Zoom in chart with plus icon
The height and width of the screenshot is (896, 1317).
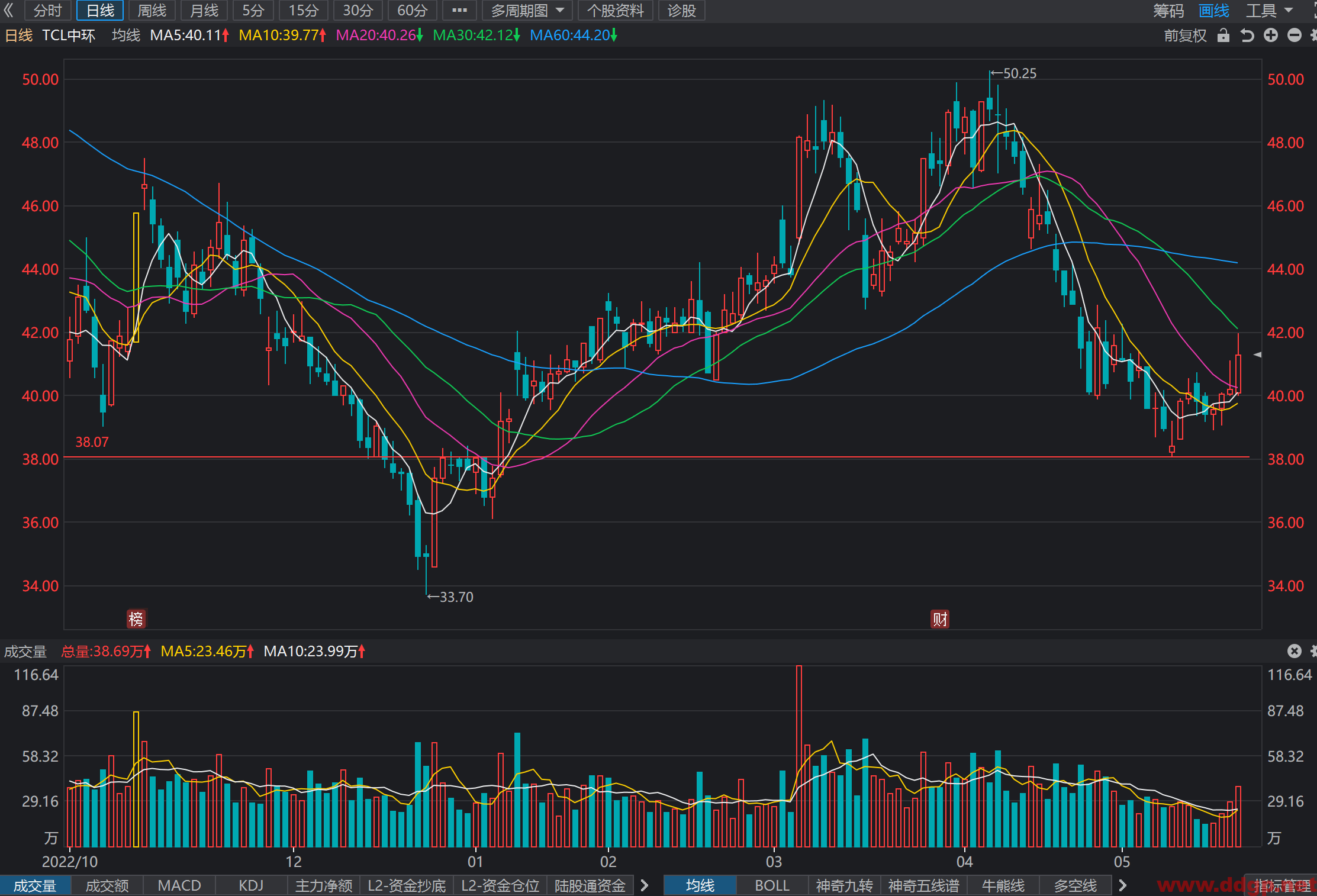[x=1271, y=36]
